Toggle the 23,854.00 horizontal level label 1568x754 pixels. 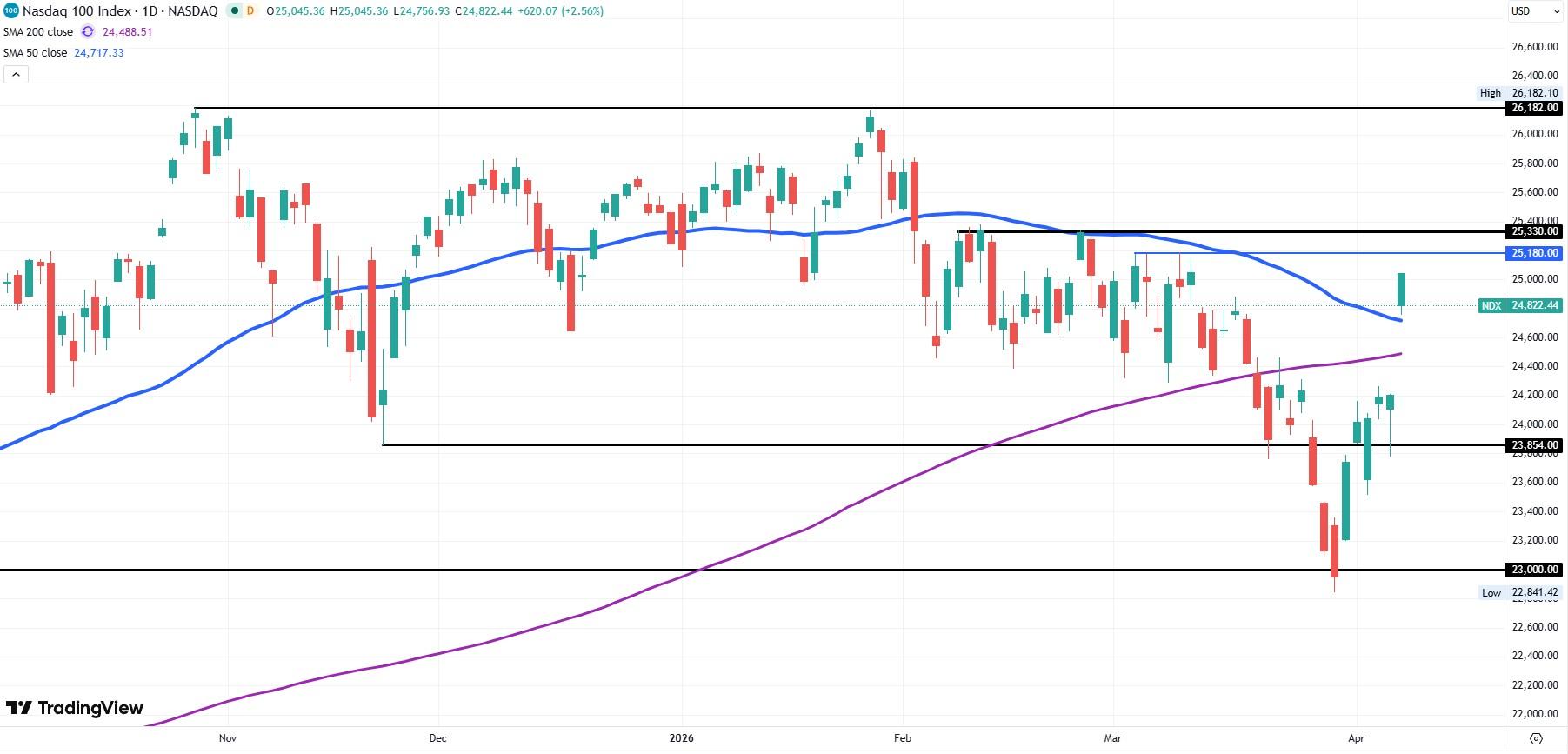pos(1533,445)
